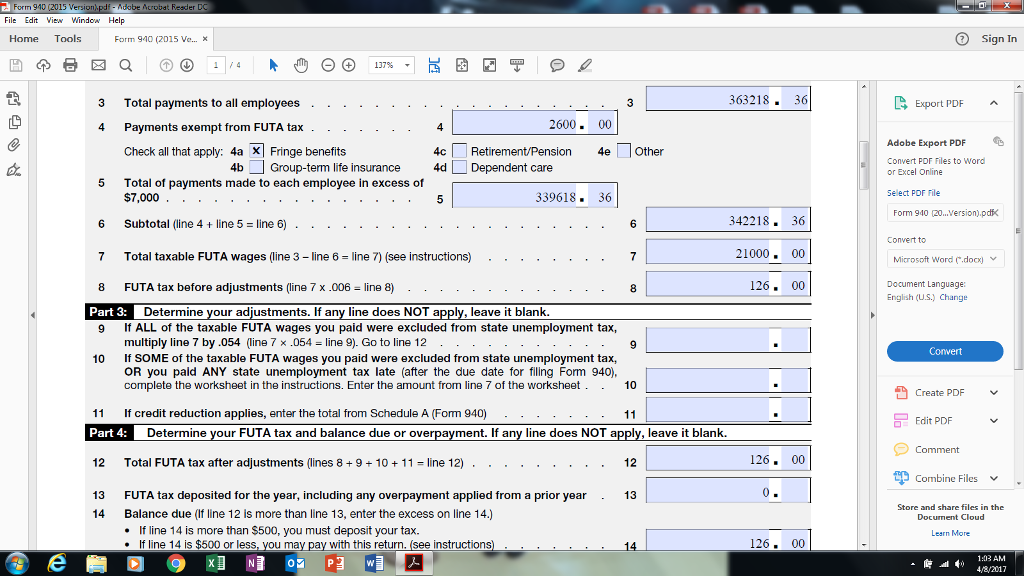
Task: Click the Sign In link
Action: tap(999, 39)
